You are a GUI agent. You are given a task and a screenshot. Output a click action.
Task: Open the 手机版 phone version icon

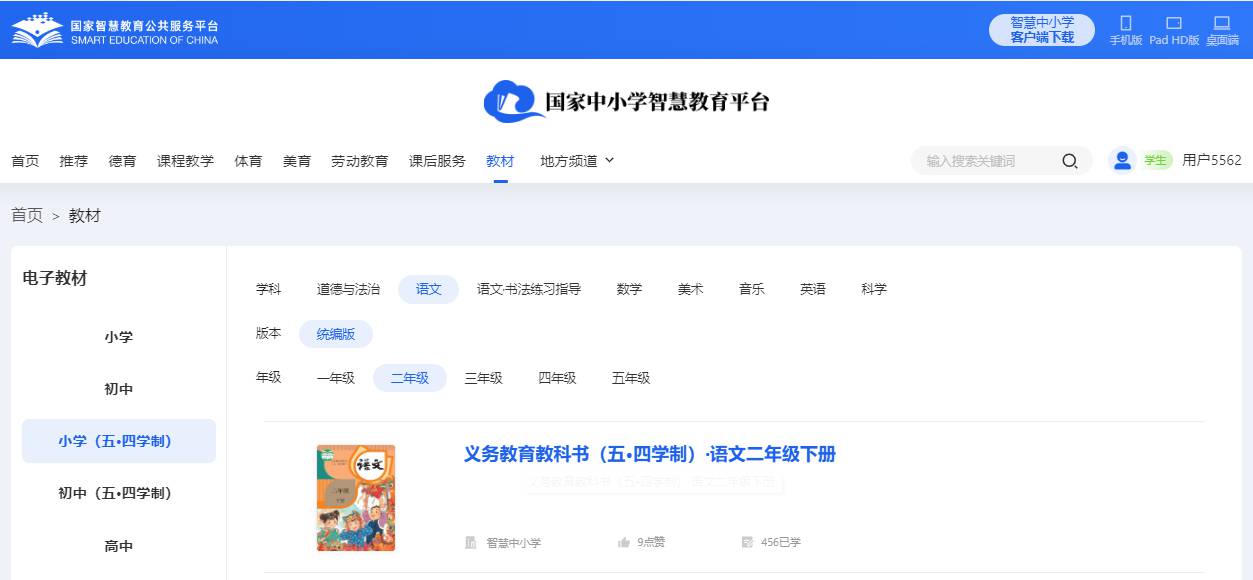click(1126, 23)
